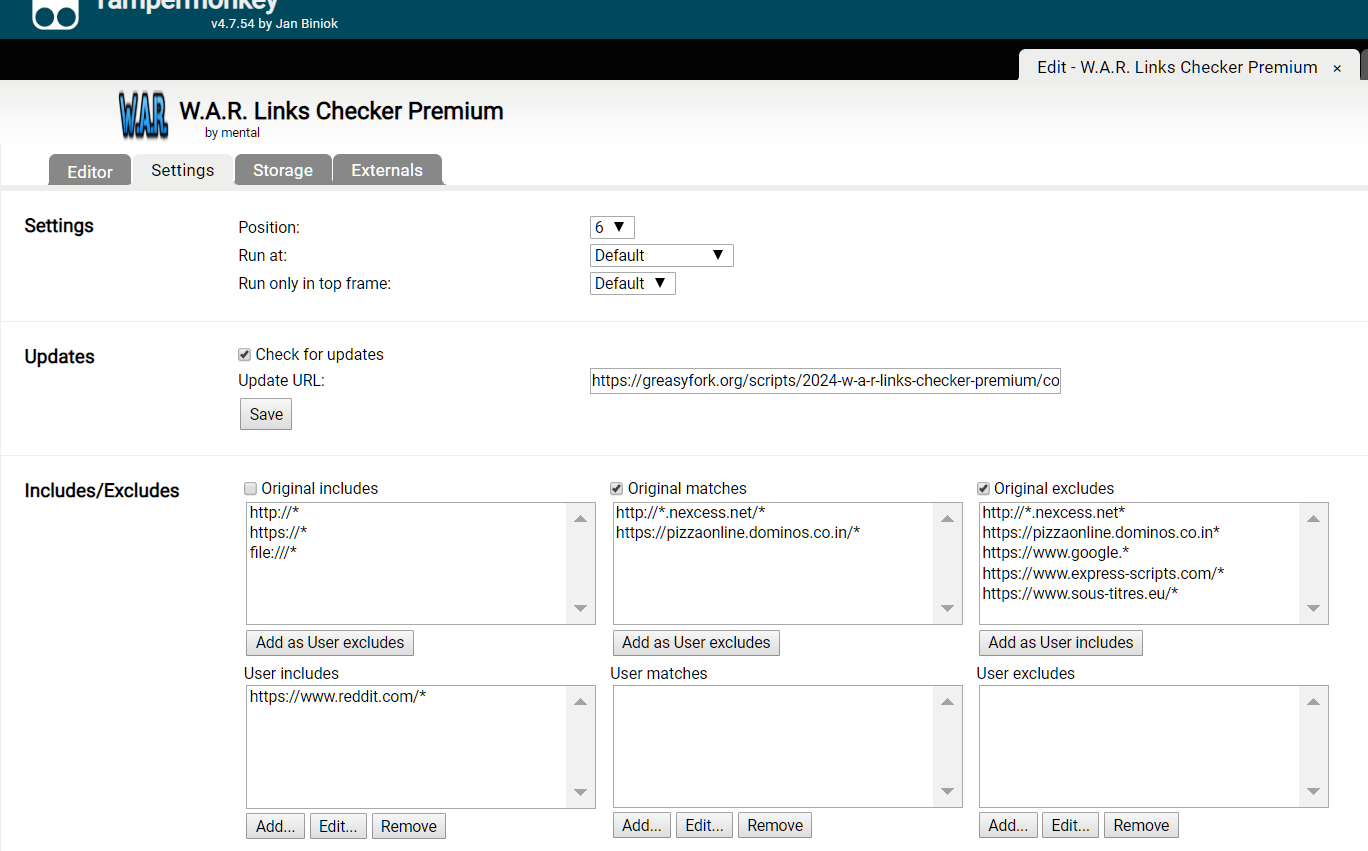Click Add... under User matches
Screen dimensions: 1368x851
click(x=642, y=826)
